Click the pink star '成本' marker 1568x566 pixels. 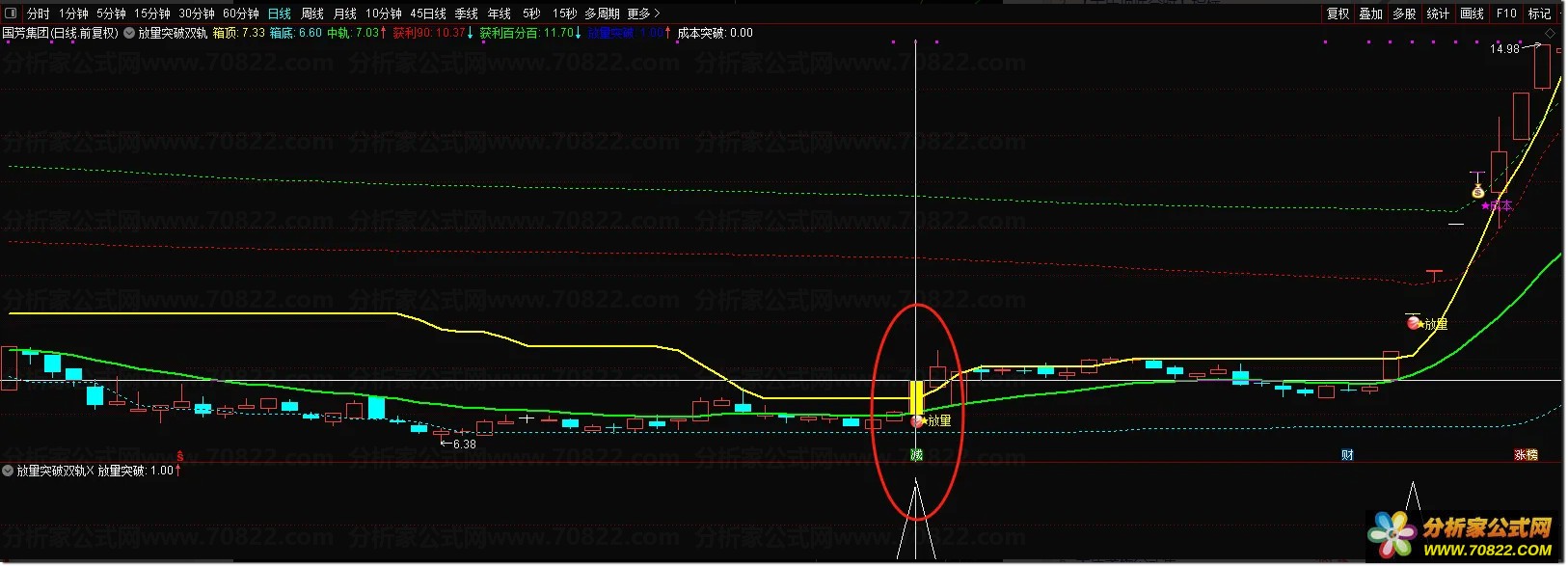1497,206
